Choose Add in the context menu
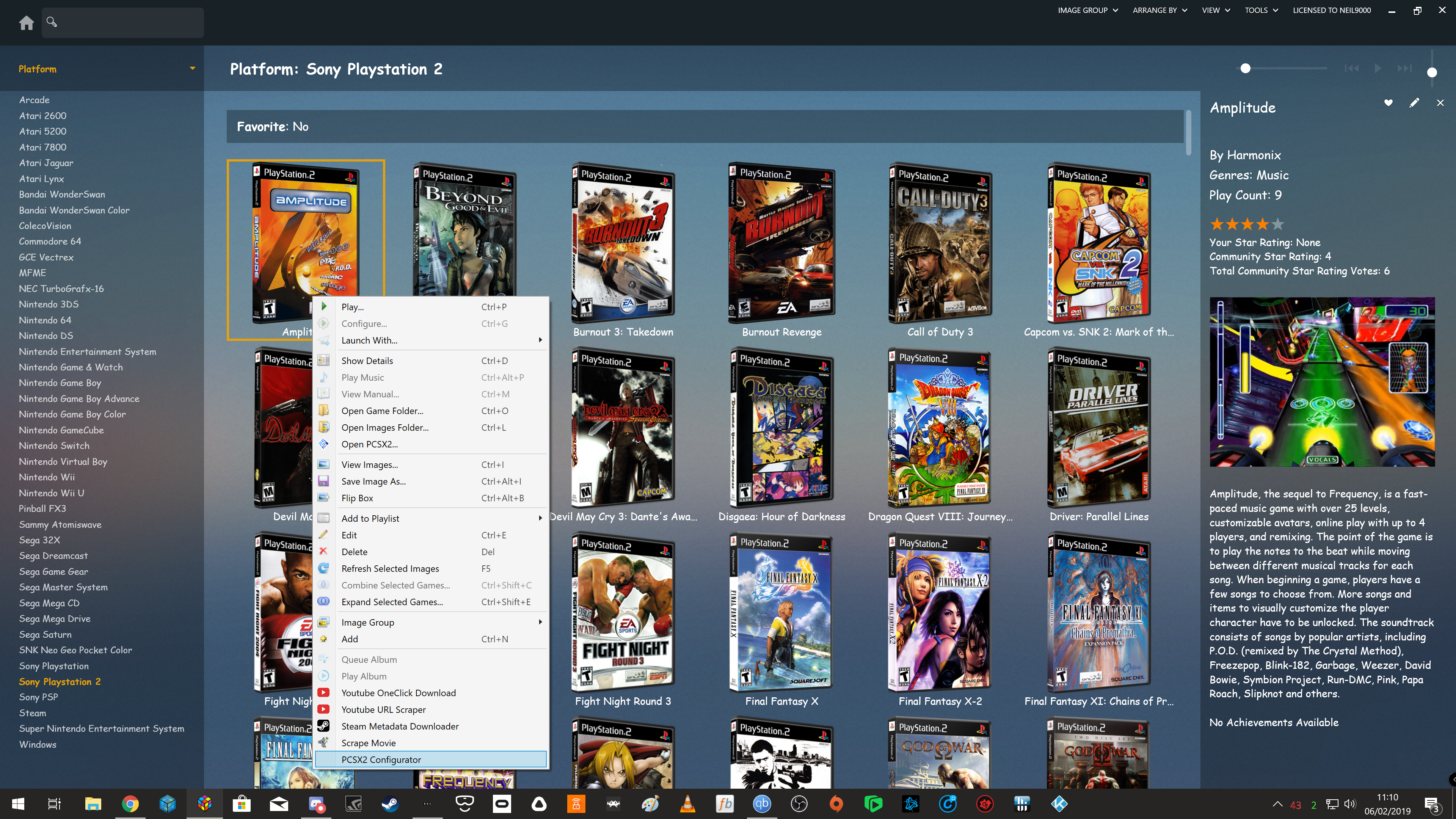The image size is (1456, 819). click(x=431, y=639)
